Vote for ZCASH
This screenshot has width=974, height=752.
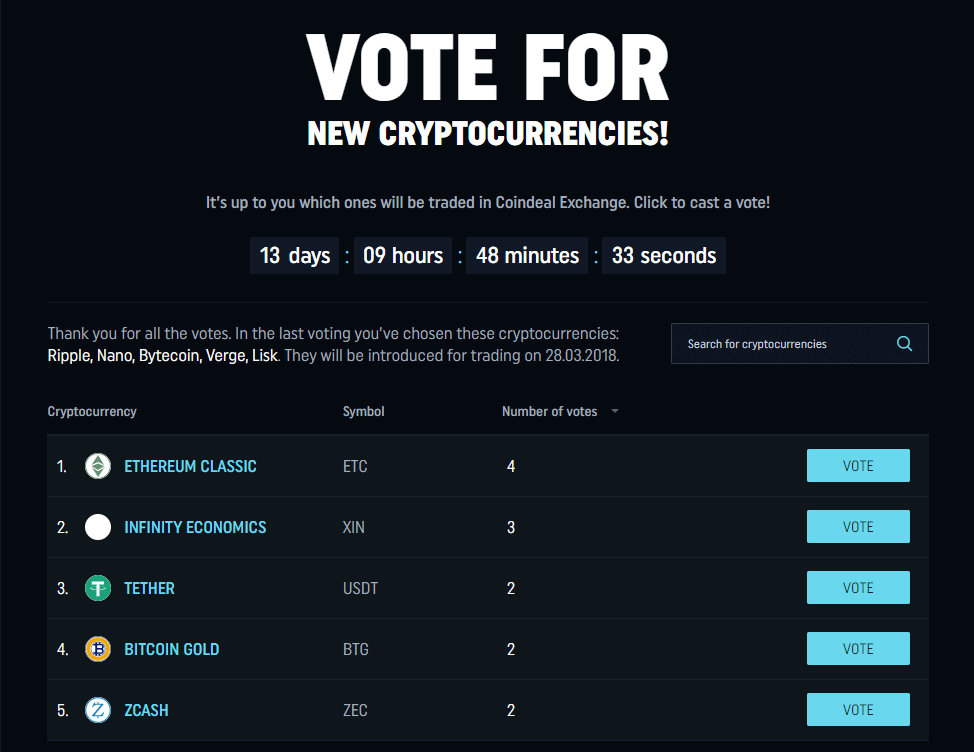tap(857, 709)
